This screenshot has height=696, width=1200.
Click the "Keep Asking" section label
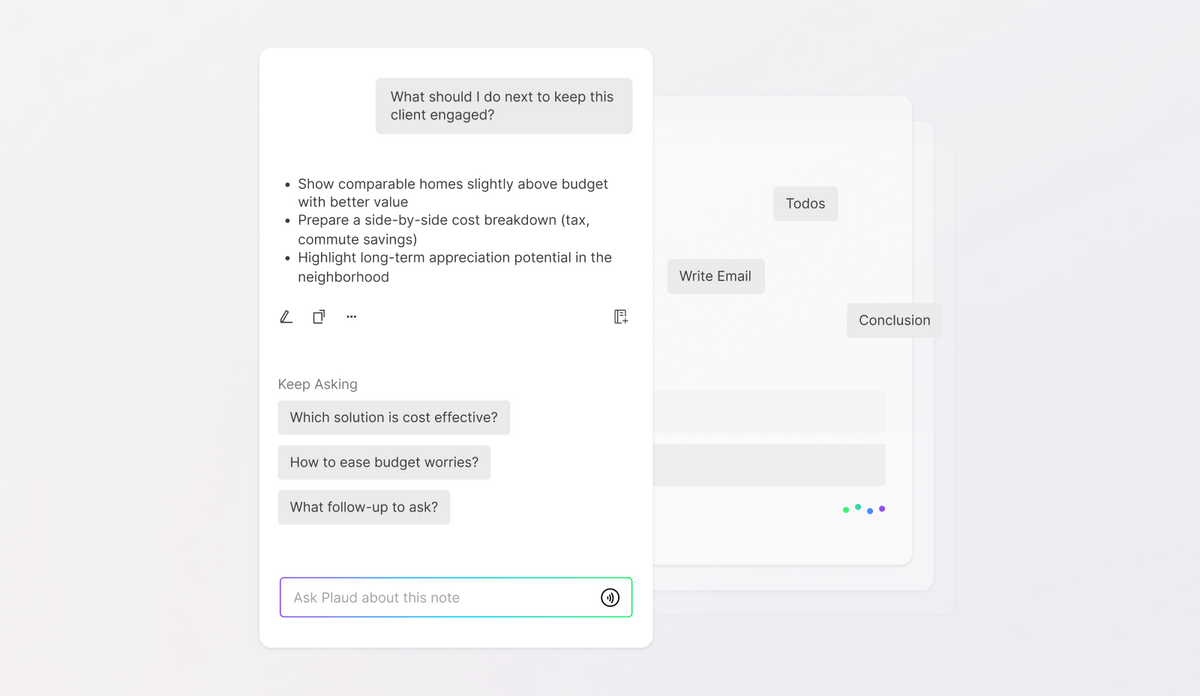[317, 384]
